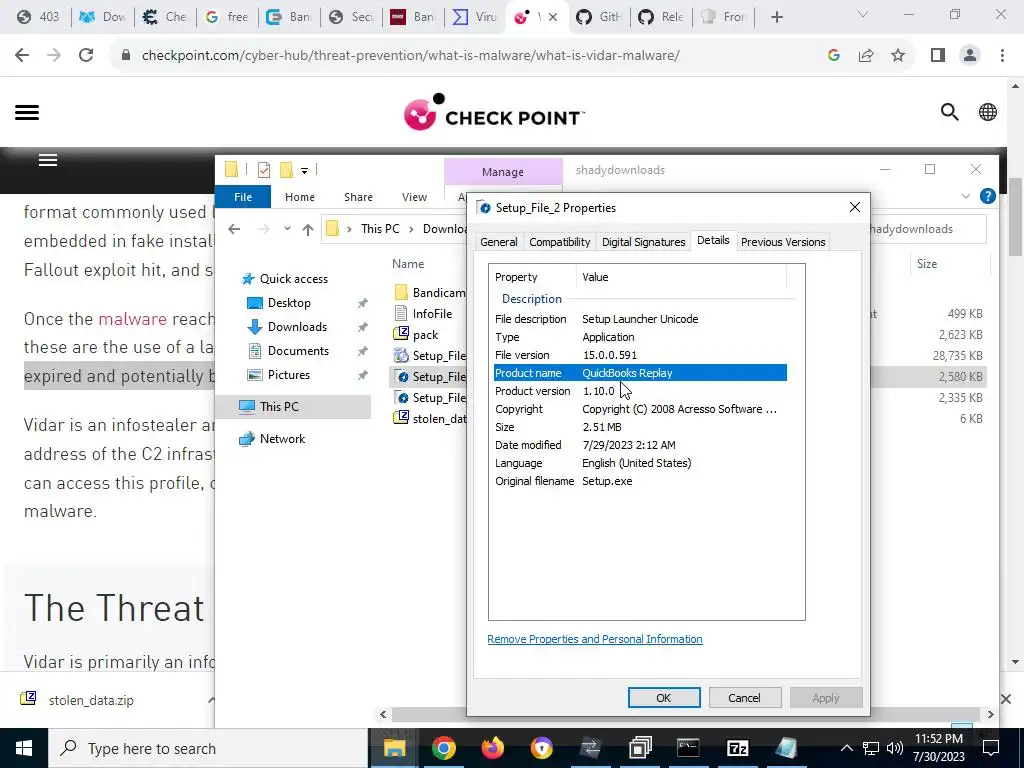Open Chrome from the taskbar
This screenshot has width=1024, height=768.
(443, 748)
